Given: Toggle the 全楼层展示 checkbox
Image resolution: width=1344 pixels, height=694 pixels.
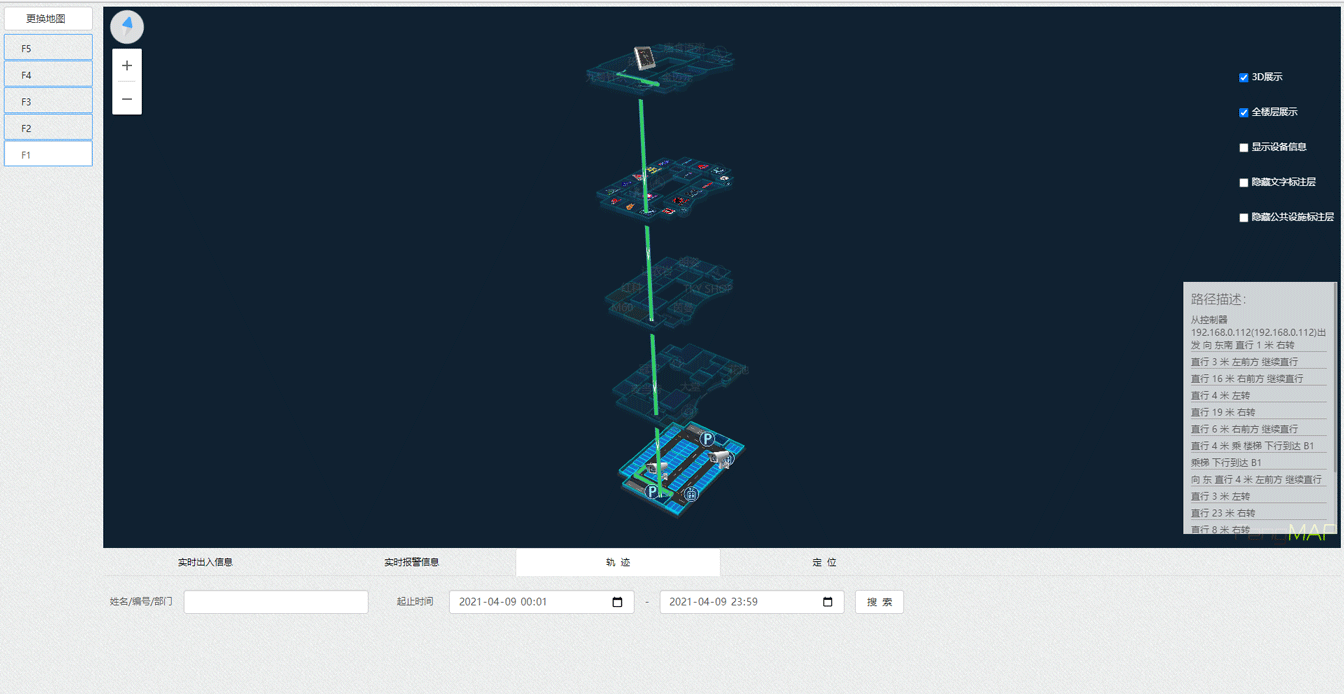Looking at the screenshot, I should (1243, 112).
